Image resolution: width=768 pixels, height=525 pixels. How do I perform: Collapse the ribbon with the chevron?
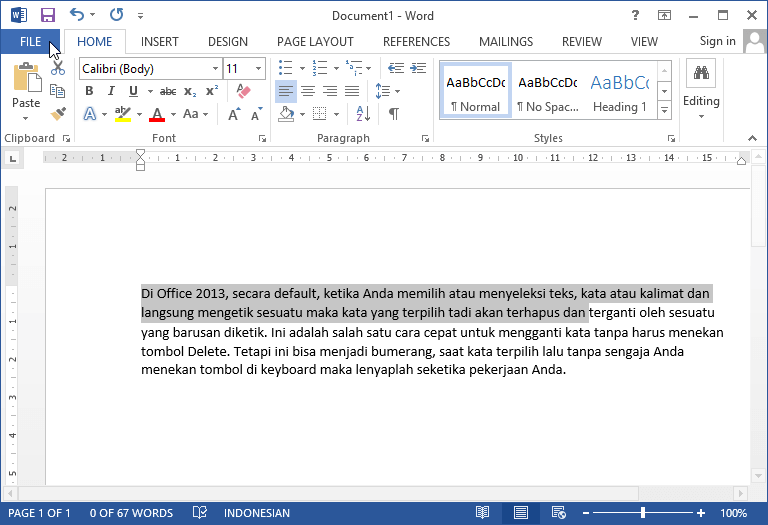pos(752,139)
